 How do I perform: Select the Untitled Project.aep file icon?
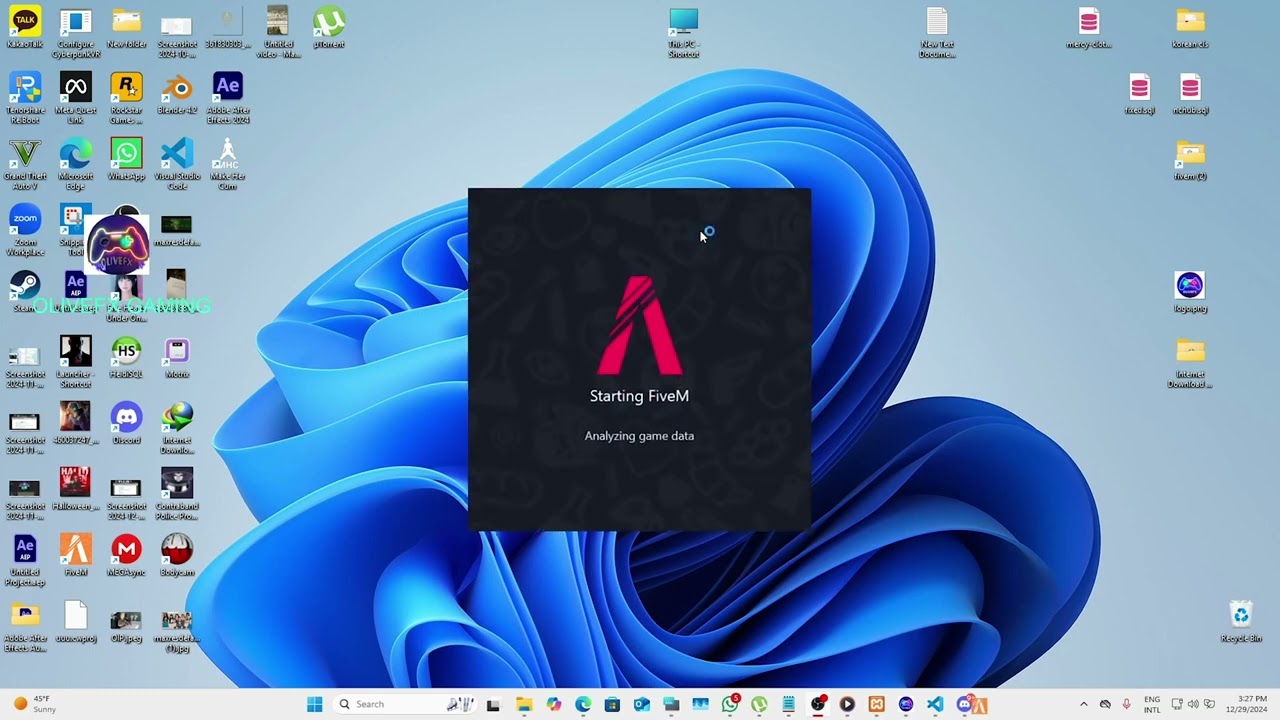(x=25, y=560)
